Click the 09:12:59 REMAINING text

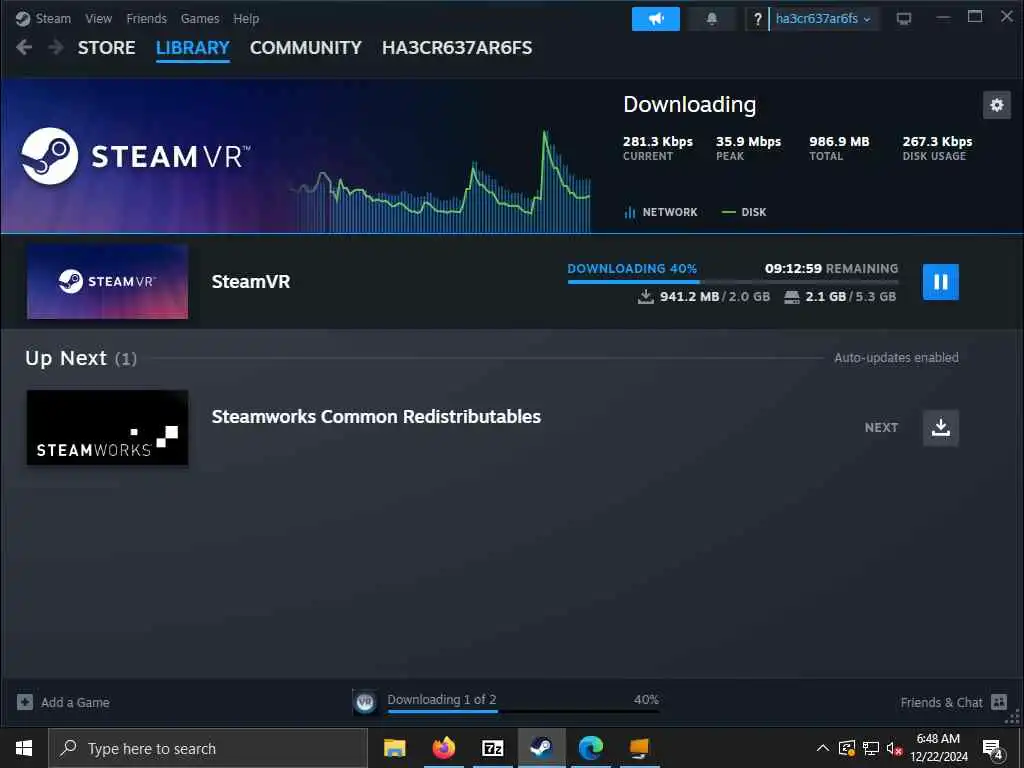click(831, 268)
